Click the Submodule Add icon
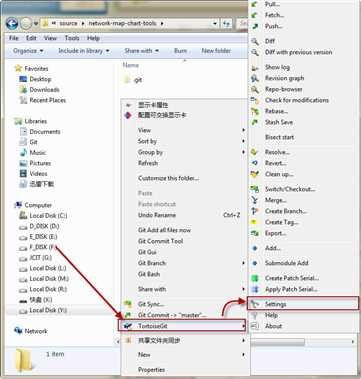The image size is (361, 379). click(x=255, y=263)
